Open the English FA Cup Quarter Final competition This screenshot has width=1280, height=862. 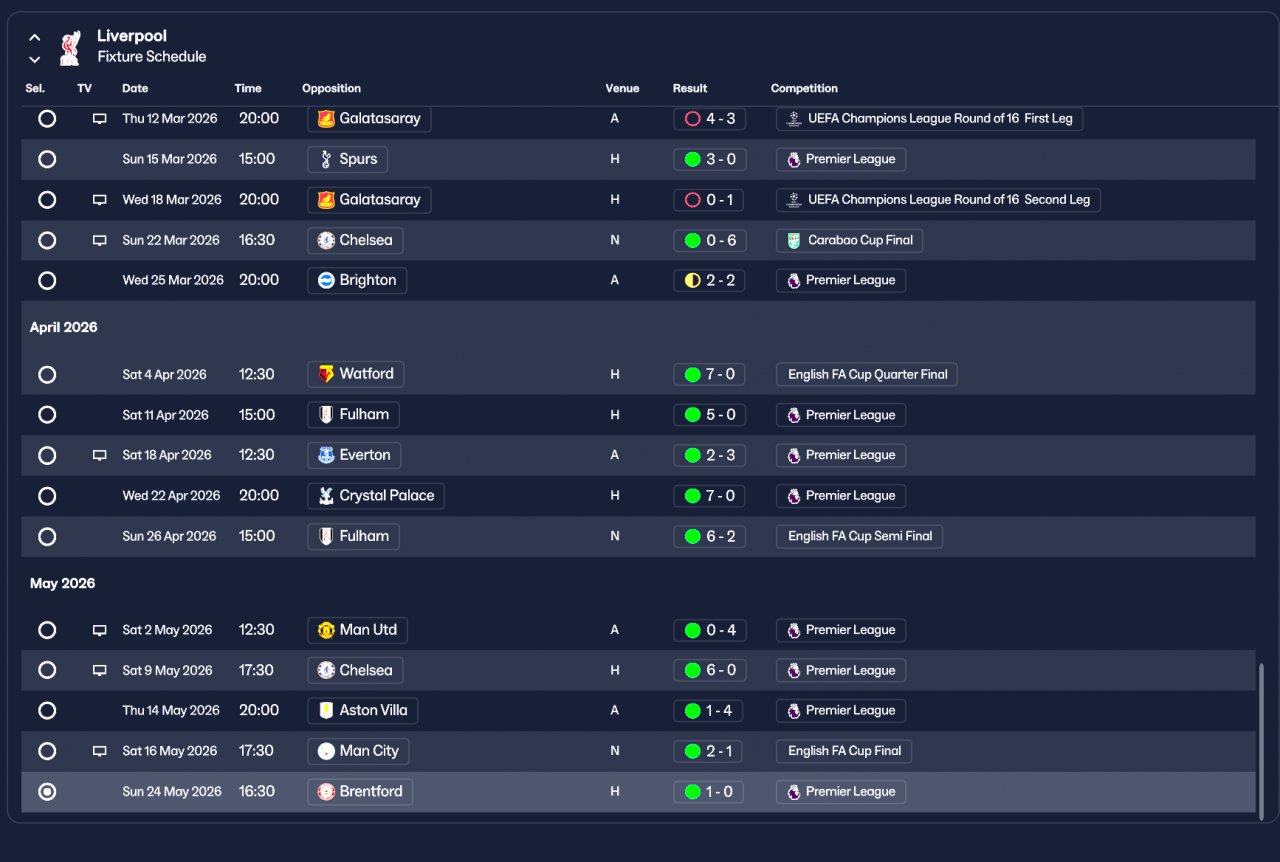click(x=867, y=375)
